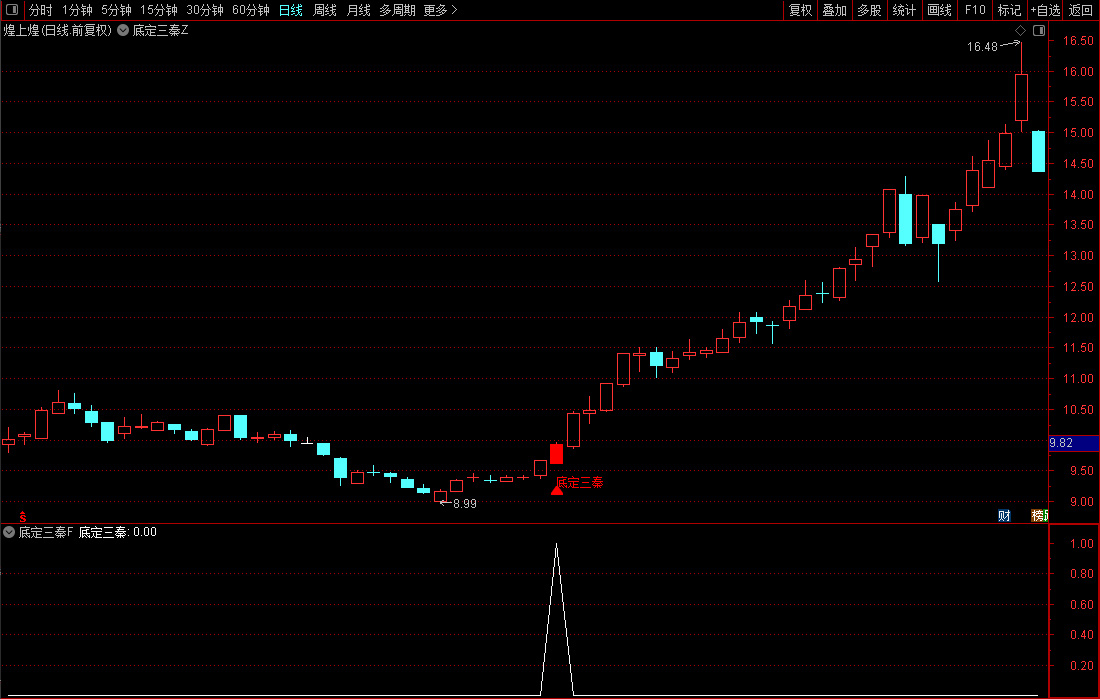Screen dimensions: 1100x699
Task: Select the 5分钟 period tab
Action: click(x=116, y=10)
